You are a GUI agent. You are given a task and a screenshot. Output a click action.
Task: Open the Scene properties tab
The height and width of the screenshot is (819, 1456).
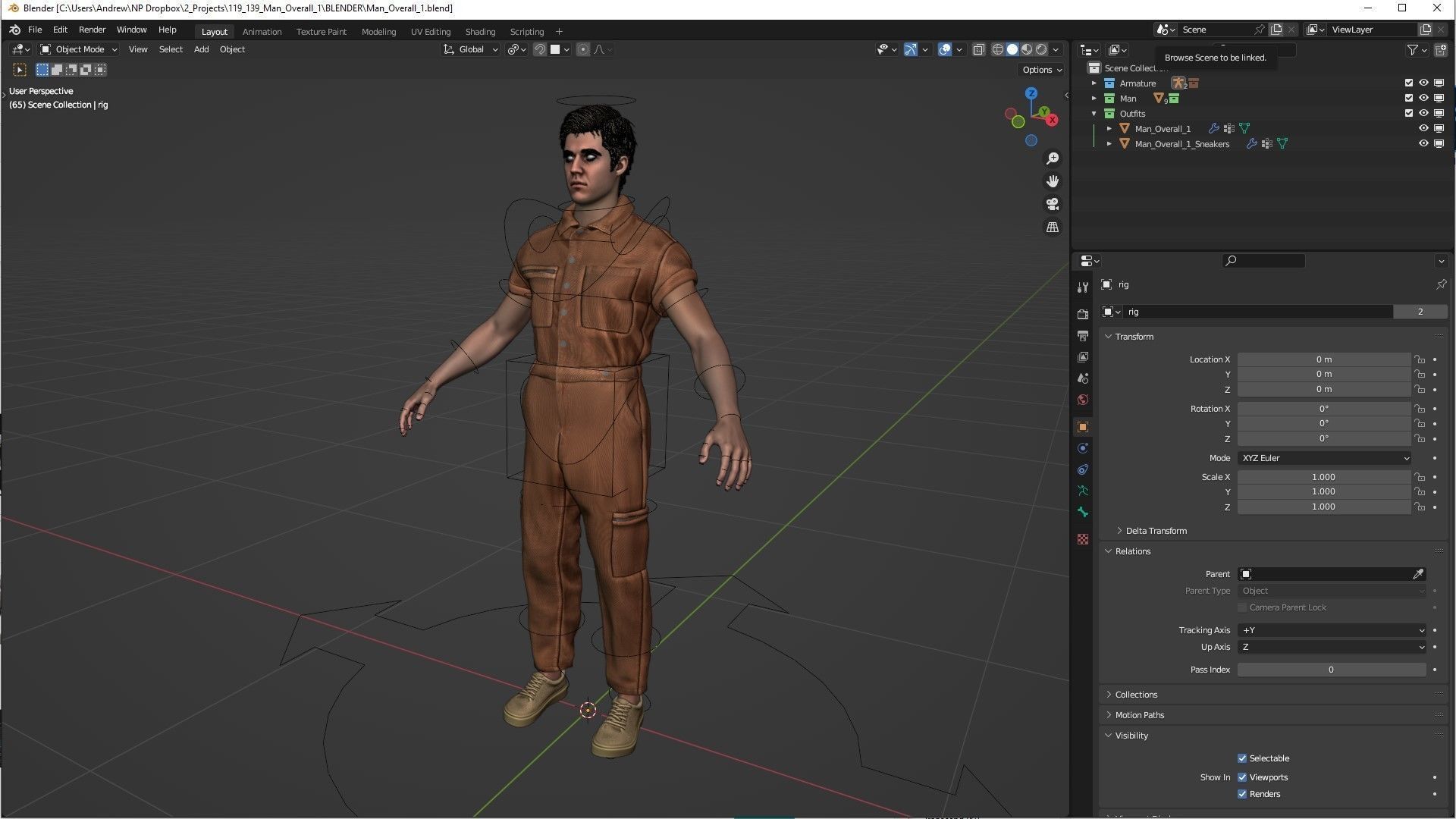point(1083,378)
